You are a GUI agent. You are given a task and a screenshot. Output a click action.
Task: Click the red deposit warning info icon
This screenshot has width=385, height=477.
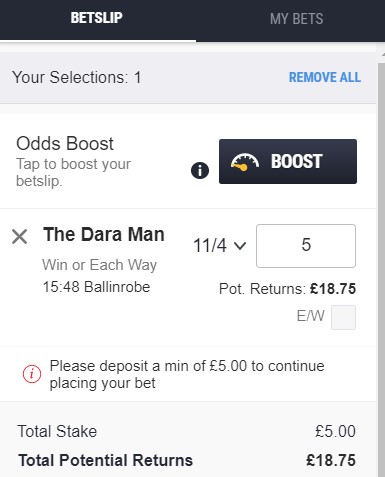coord(32,374)
